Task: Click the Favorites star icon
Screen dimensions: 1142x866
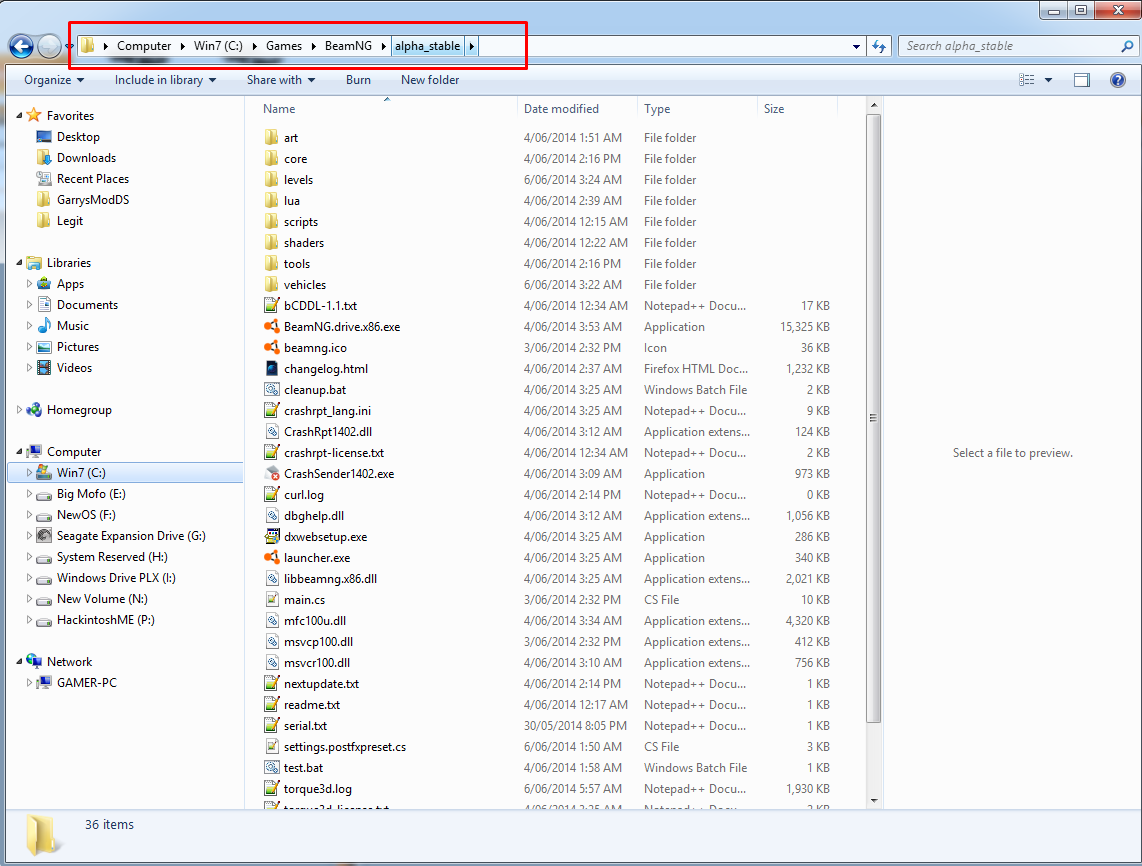Action: click(x=34, y=115)
